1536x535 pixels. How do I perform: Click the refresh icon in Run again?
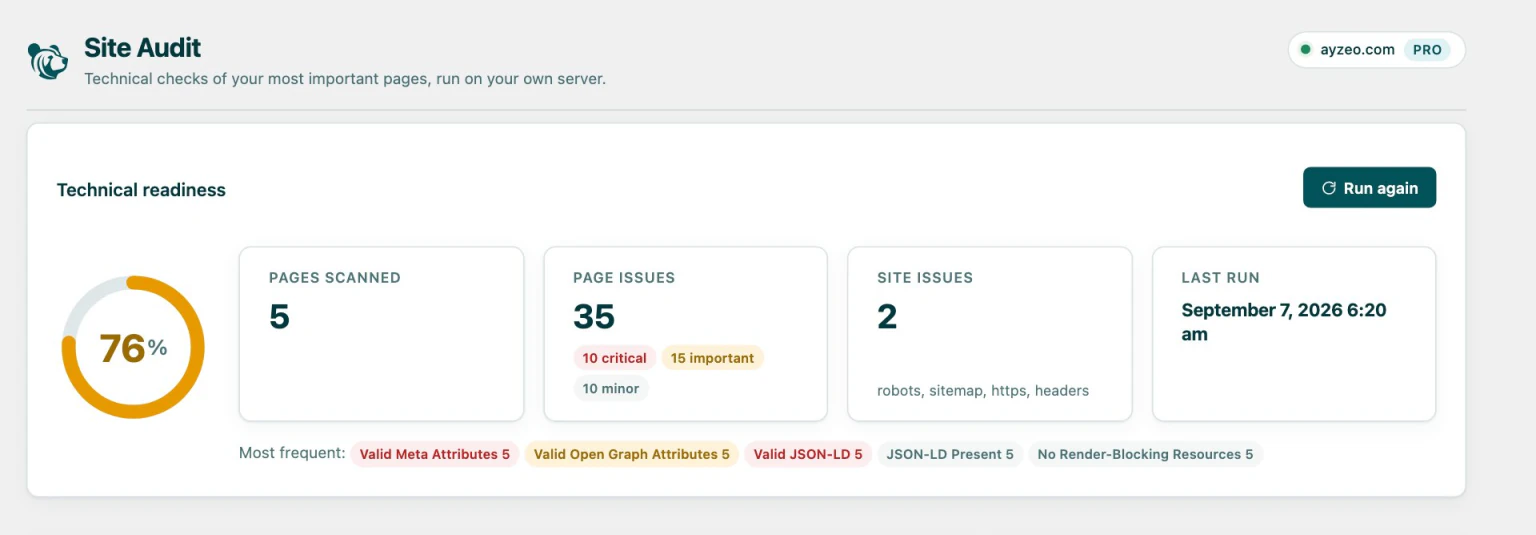(1329, 188)
